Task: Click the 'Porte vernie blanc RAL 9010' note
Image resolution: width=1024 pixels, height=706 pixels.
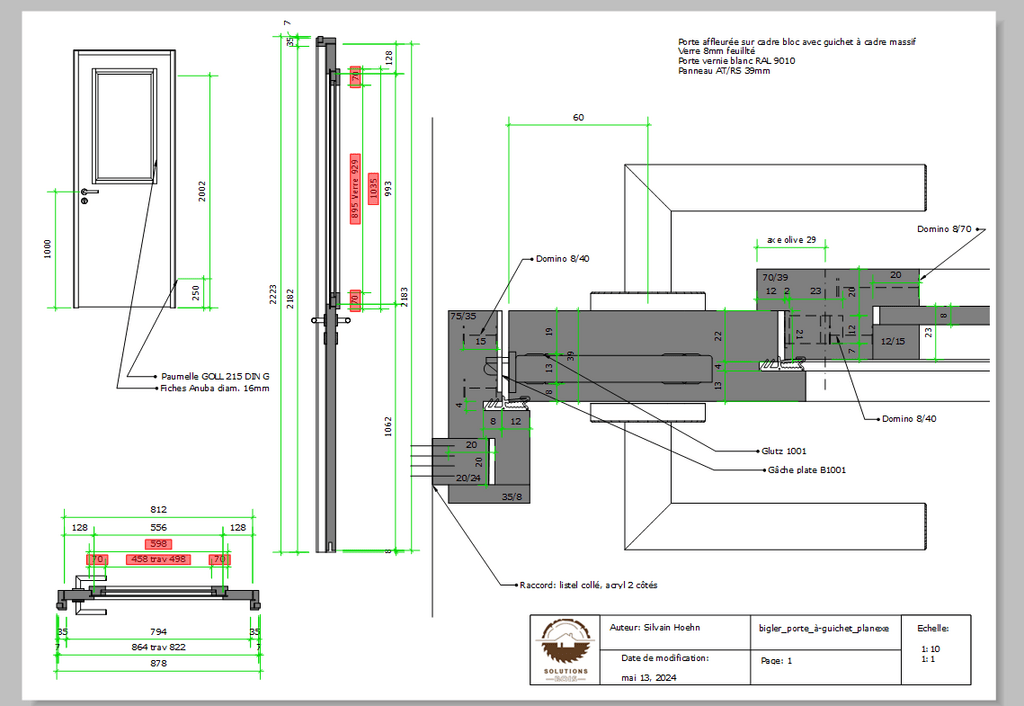Action: [737, 61]
